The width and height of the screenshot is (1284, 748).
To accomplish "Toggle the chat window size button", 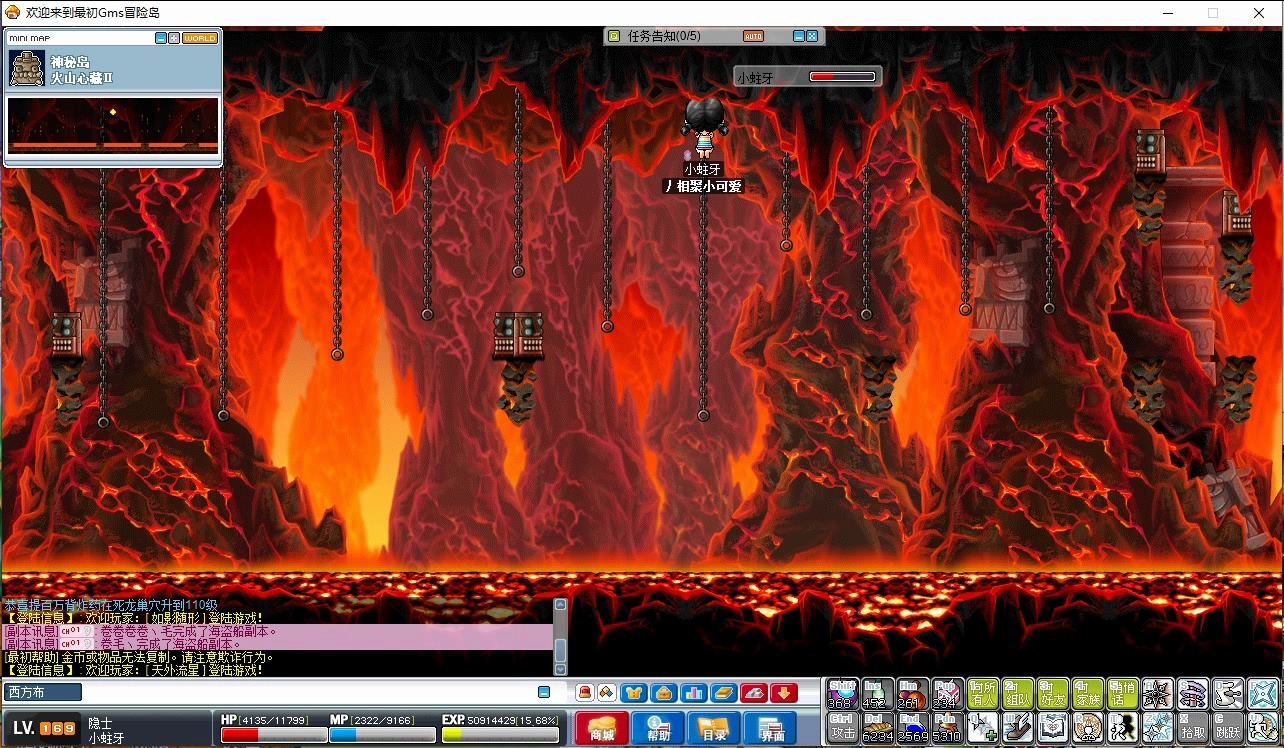I will coord(544,692).
